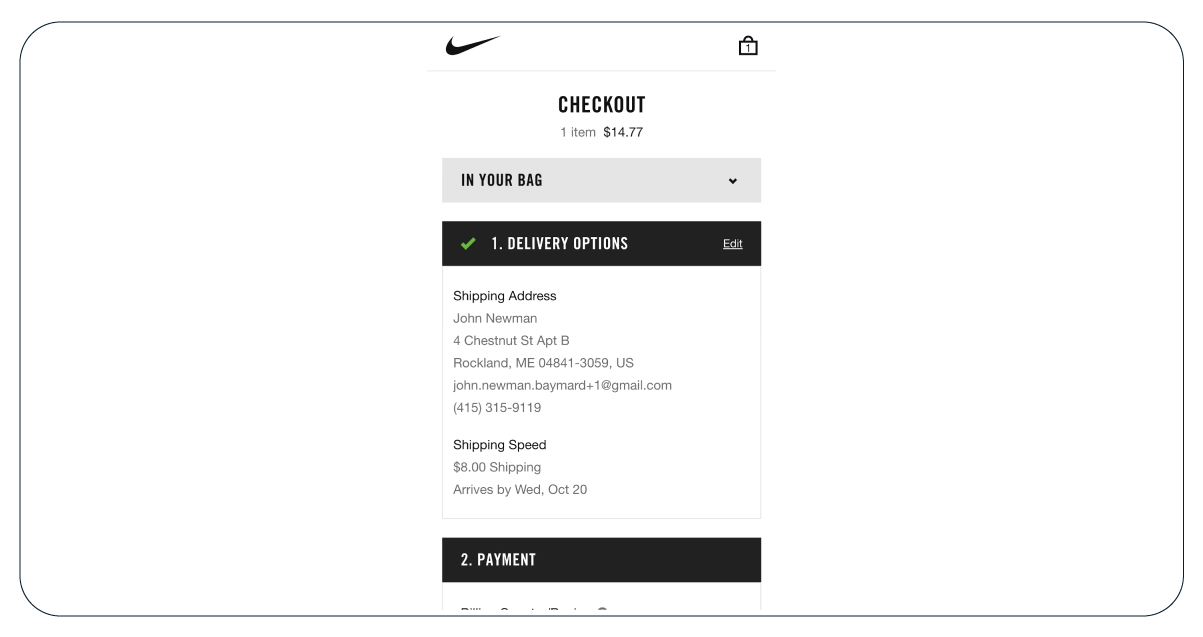Screen dimensions: 1203x637
Task: Click the Checkout page title
Action: tap(601, 105)
